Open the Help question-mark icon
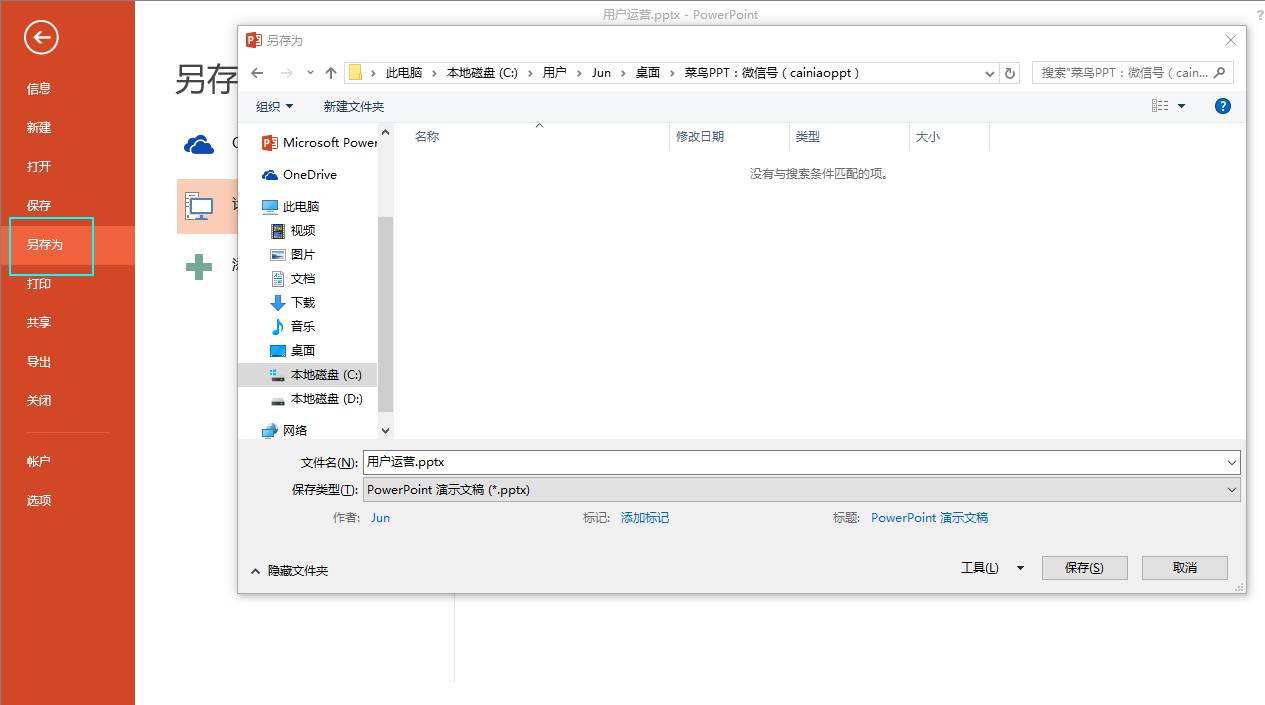The image size is (1265, 705). [1222, 105]
